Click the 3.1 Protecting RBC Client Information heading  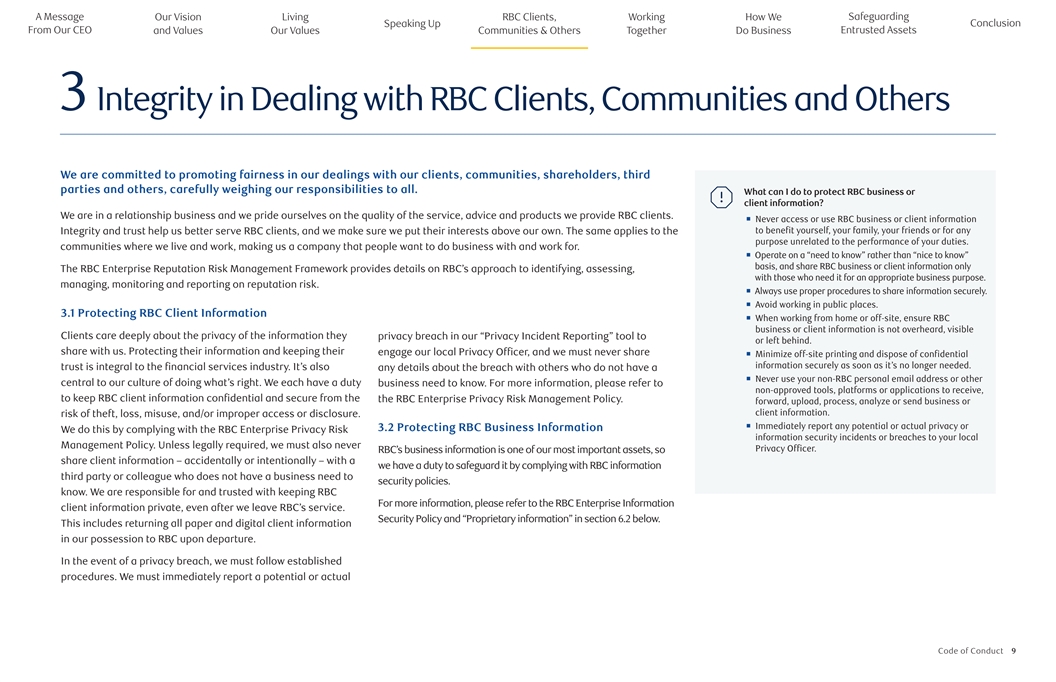(164, 313)
